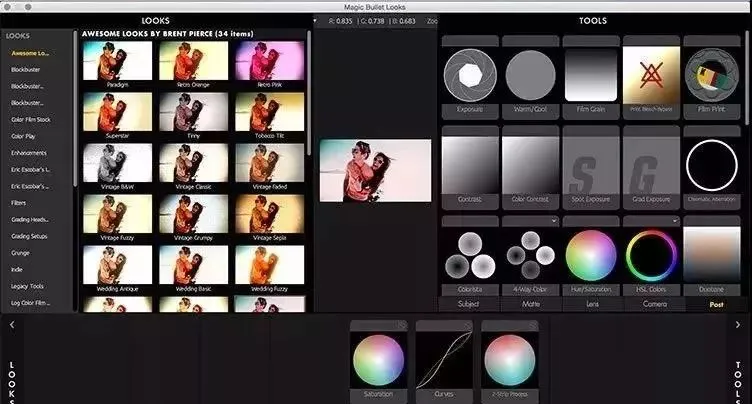Select the Chromatic Aberration ring icon
This screenshot has height=404, width=752.
(711, 165)
